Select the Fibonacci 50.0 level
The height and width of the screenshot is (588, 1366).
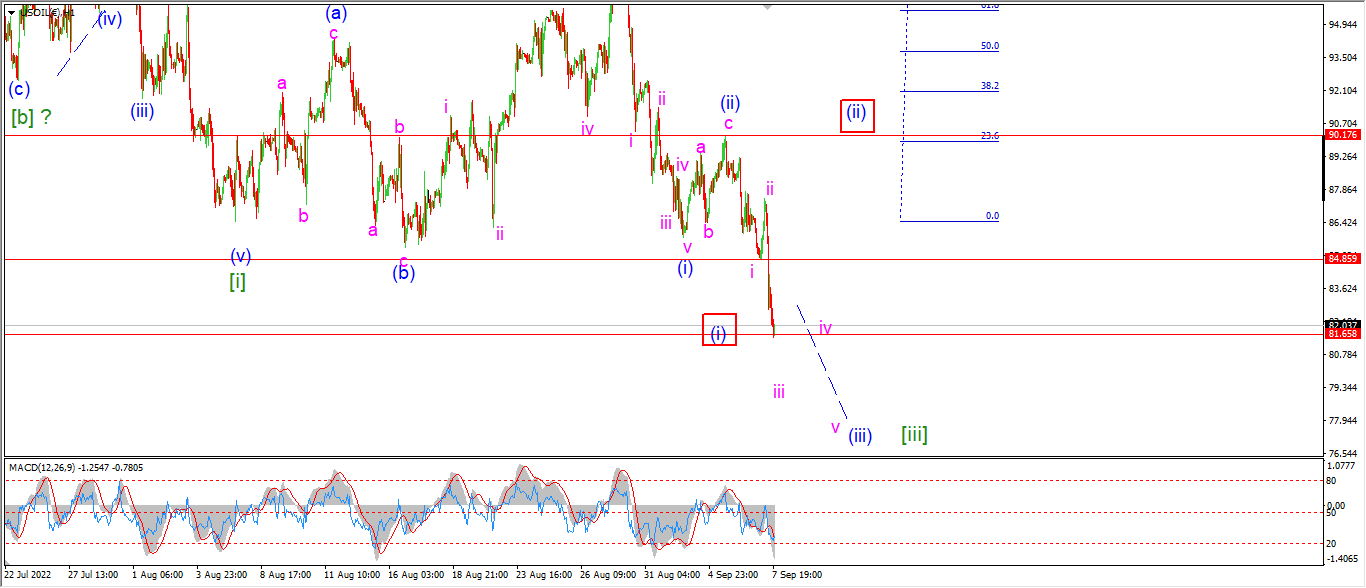click(x=989, y=46)
